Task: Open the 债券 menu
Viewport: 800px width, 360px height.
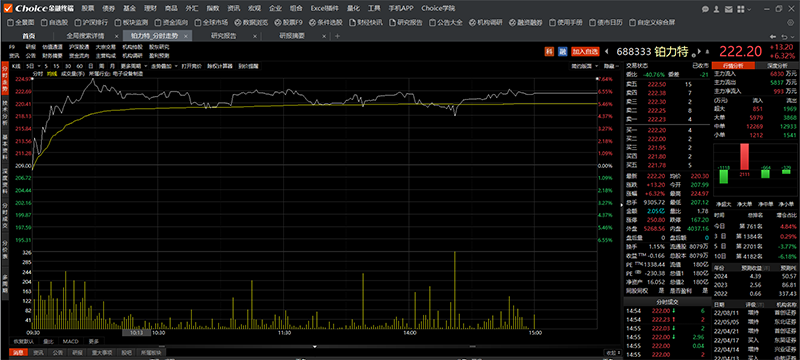Action: pyautogui.click(x=109, y=9)
